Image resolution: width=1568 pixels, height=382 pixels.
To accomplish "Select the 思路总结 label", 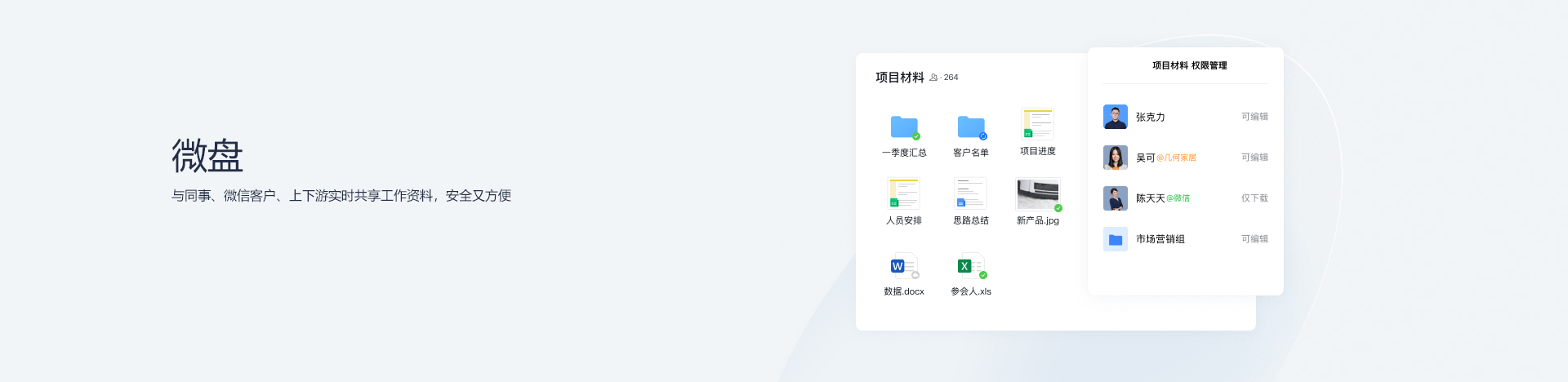I will tap(971, 220).
